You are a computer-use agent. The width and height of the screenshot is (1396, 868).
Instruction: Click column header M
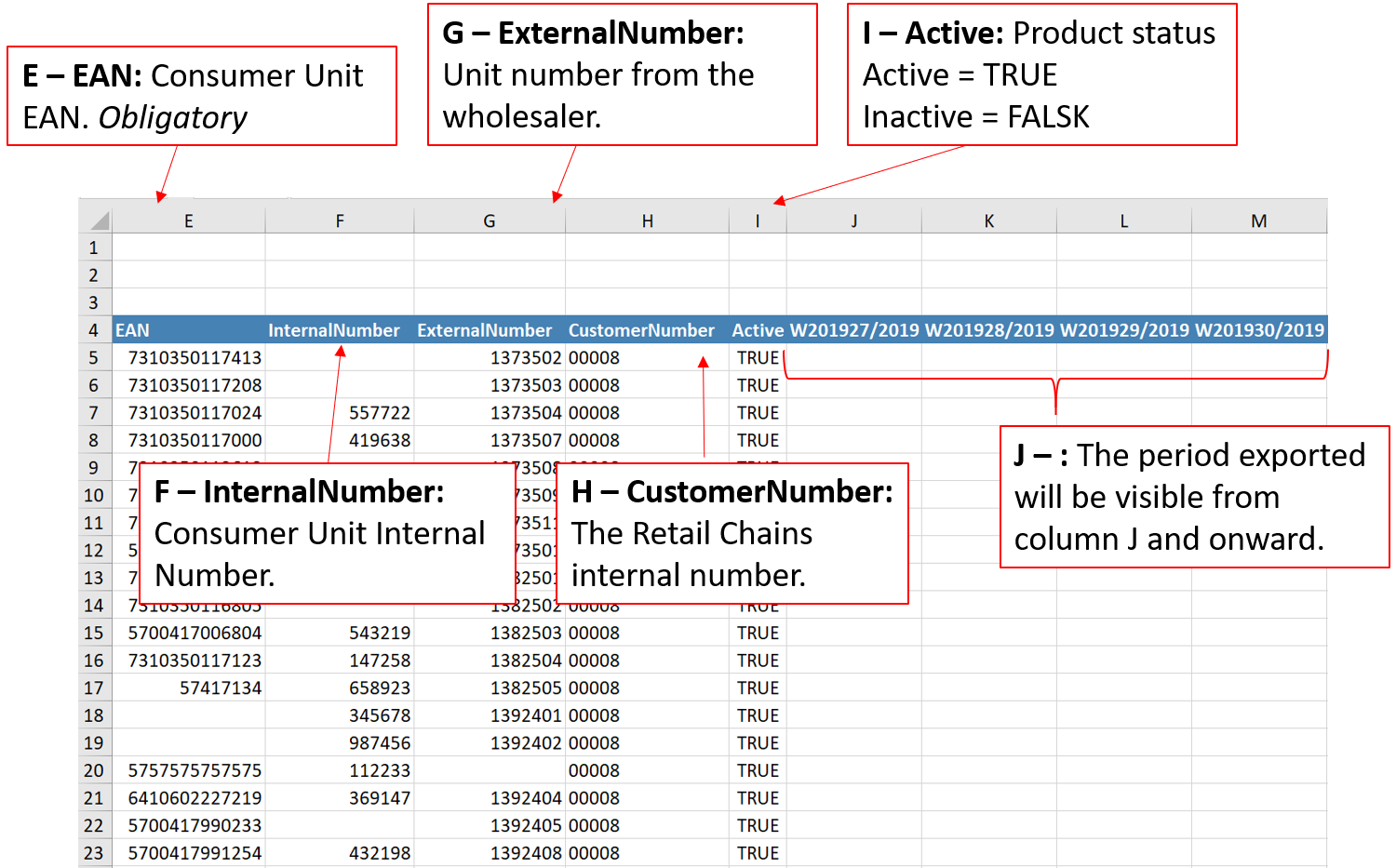pos(1258,220)
